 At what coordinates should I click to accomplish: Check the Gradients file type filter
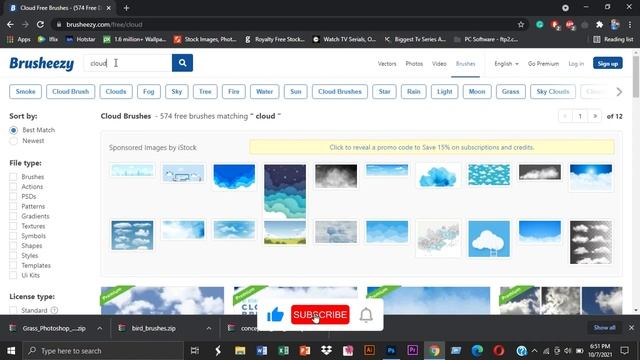pos(13,216)
